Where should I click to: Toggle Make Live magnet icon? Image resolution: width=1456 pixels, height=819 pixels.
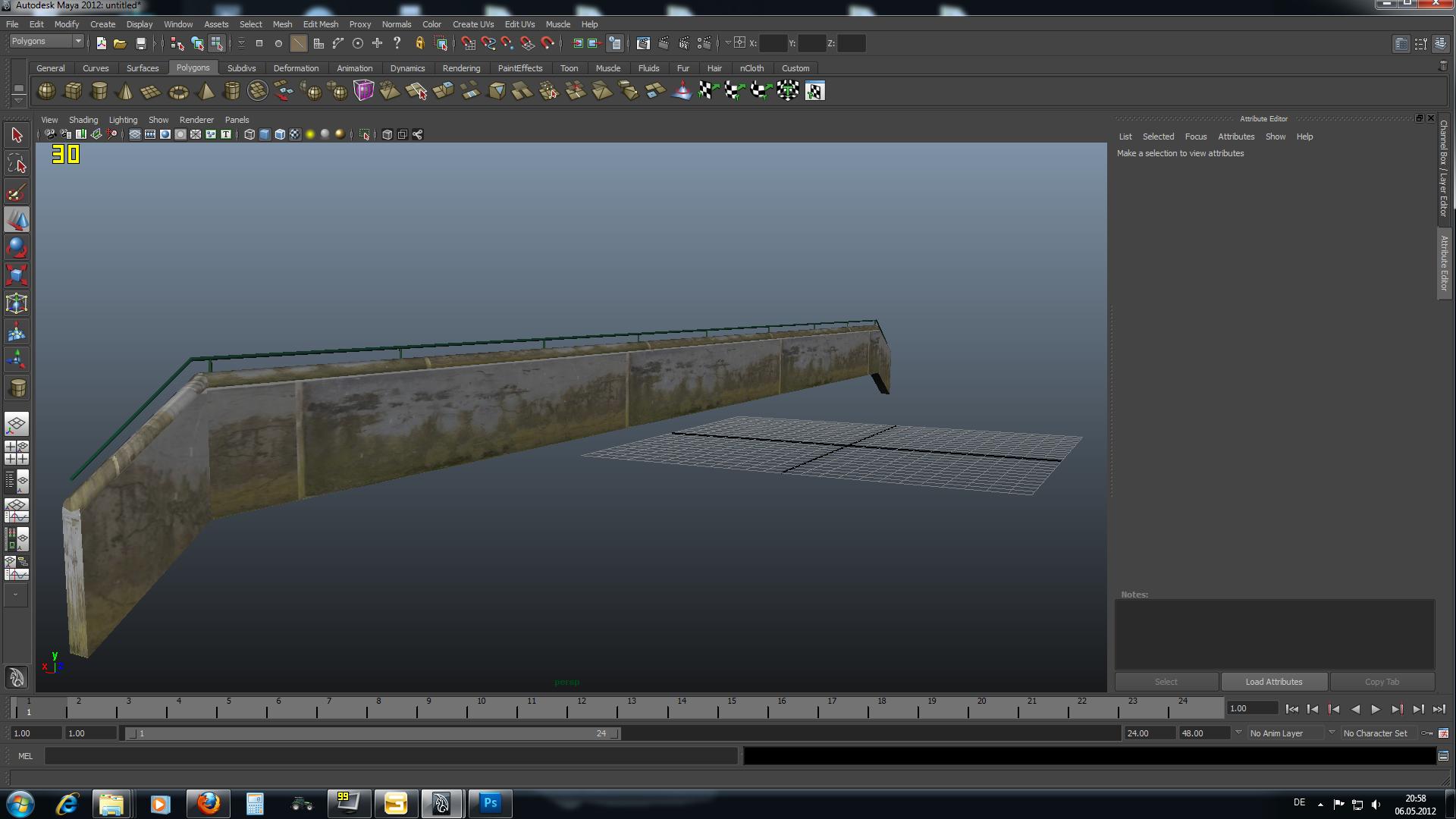click(548, 43)
